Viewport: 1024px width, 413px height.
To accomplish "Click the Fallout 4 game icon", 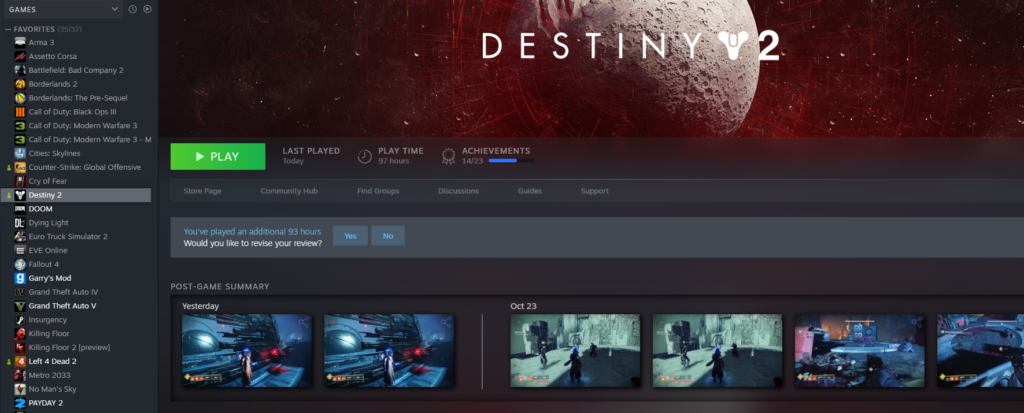I will [20, 264].
